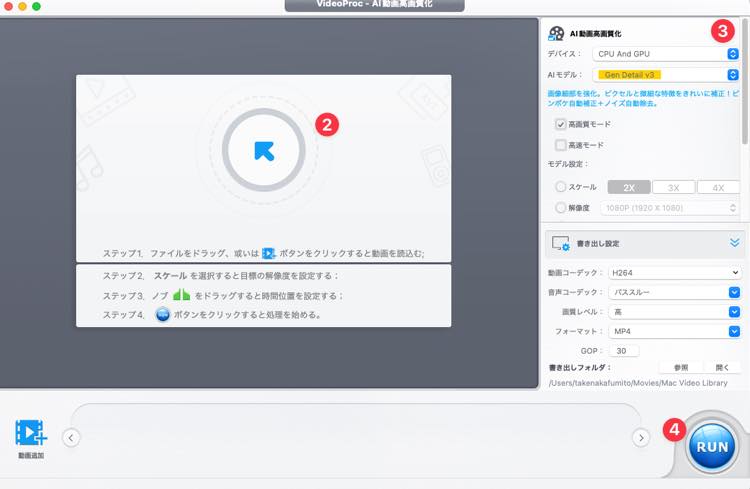Select the 解像度 radio button

560,208
